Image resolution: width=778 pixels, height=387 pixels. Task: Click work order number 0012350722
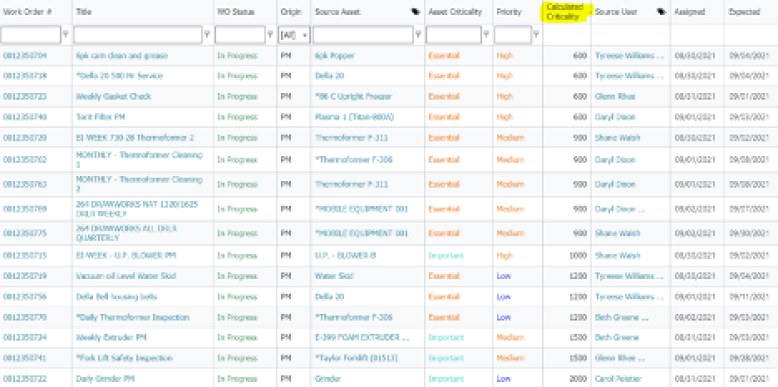[x=25, y=379]
